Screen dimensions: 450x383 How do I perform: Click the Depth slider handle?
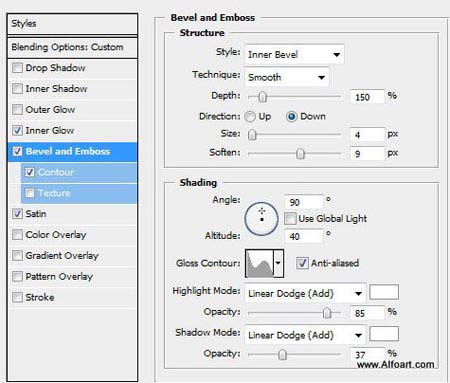(x=263, y=97)
